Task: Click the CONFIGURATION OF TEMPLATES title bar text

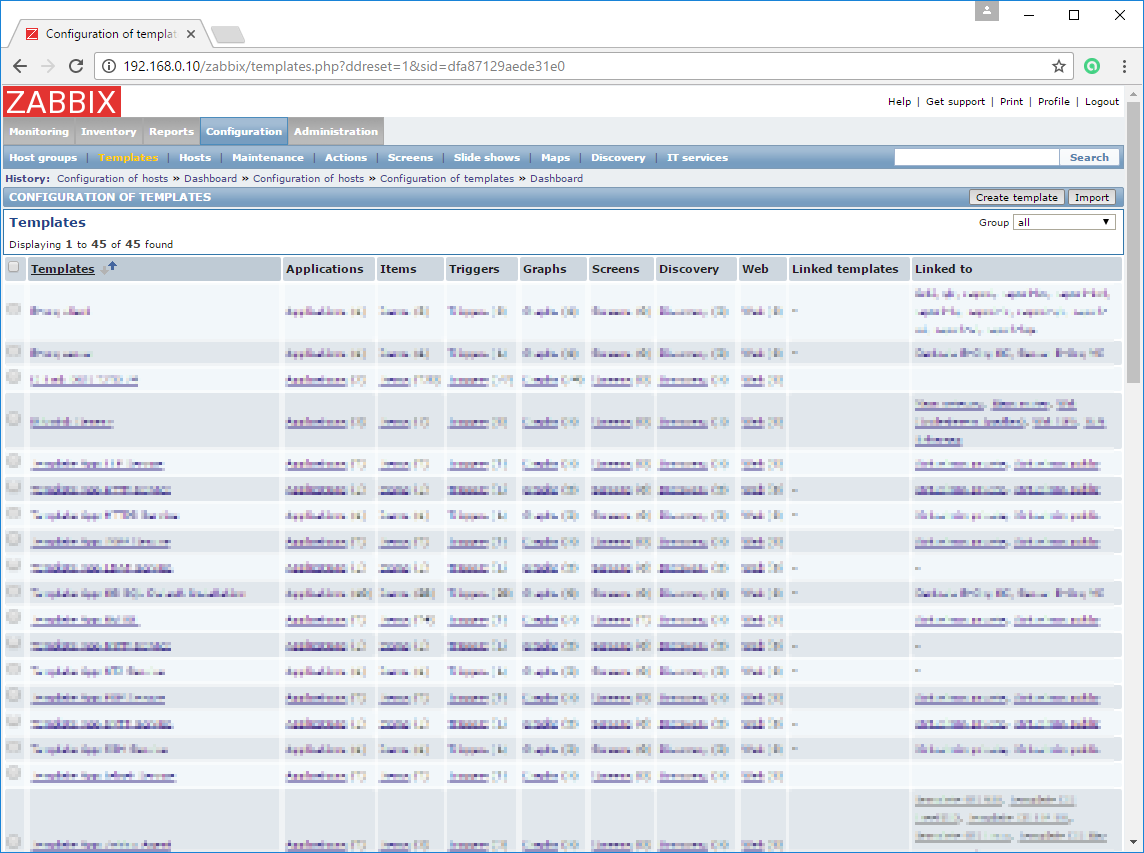Action: pyautogui.click(x=110, y=197)
